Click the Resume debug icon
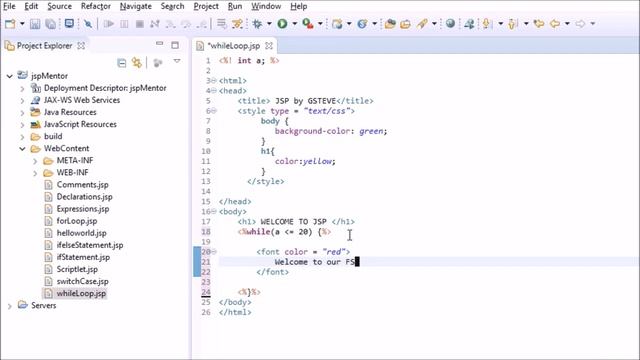The height and width of the screenshot is (360, 640). coord(109,24)
